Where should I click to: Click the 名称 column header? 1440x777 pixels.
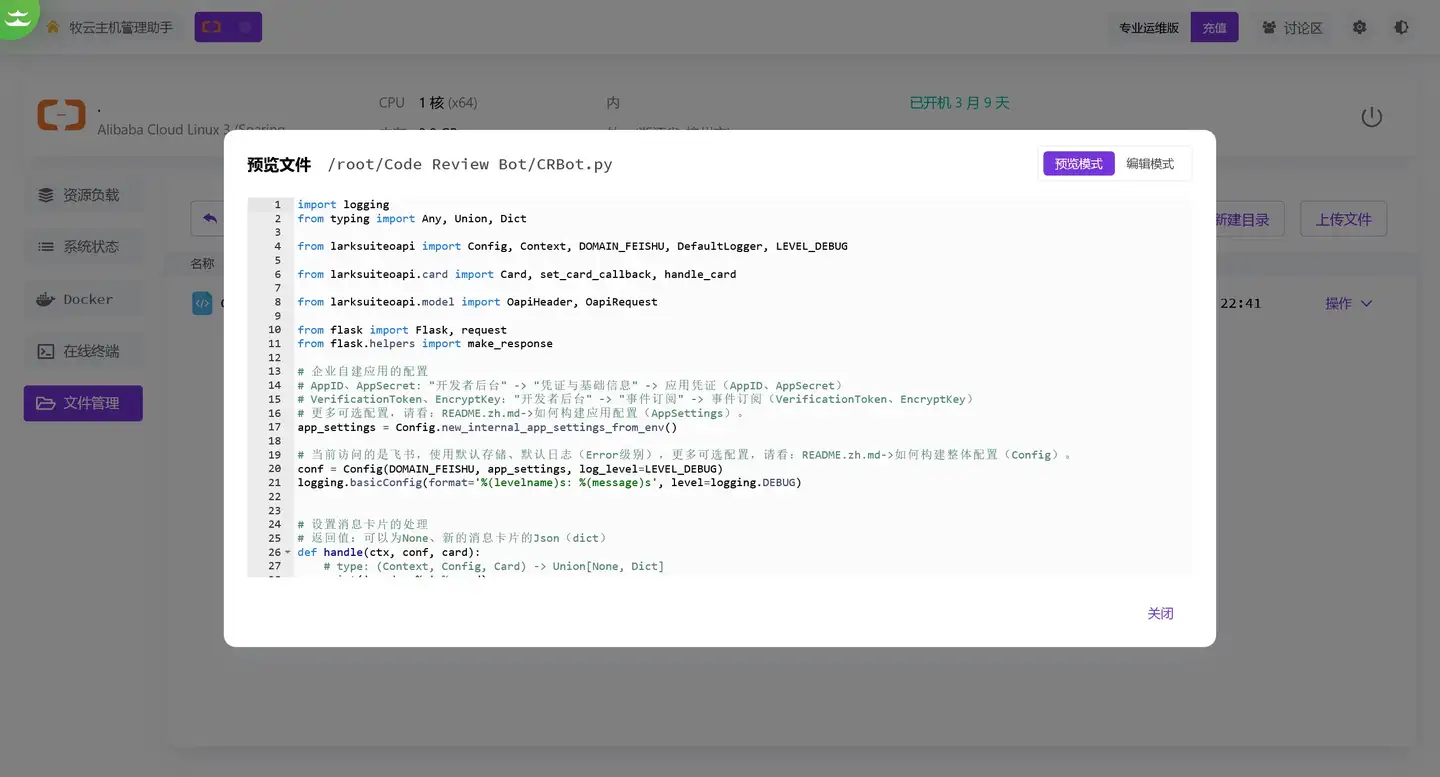tap(202, 264)
